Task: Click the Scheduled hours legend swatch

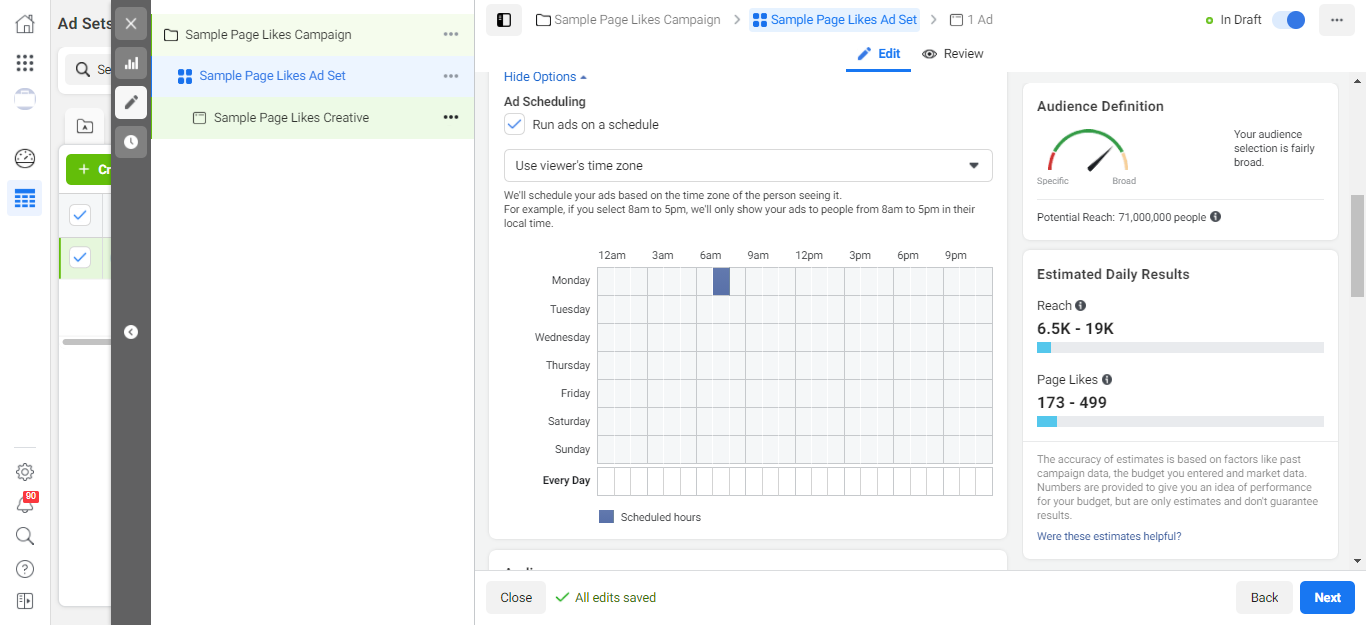Action: (606, 517)
